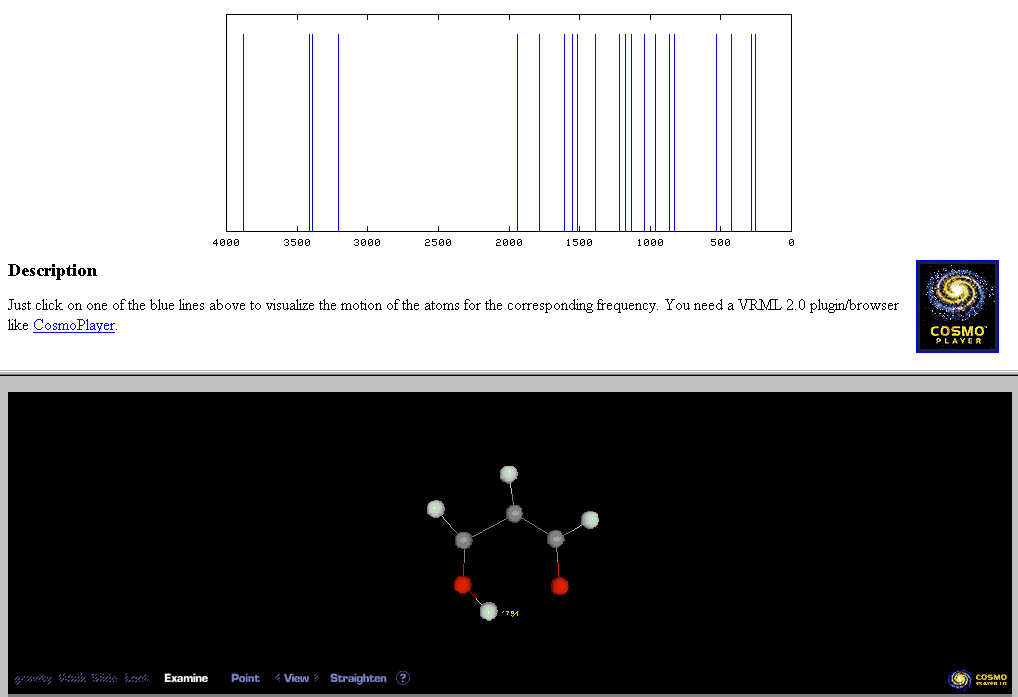Select the blue line near 3880
This screenshot has height=697, width=1018.
pyautogui.click(x=243, y=132)
